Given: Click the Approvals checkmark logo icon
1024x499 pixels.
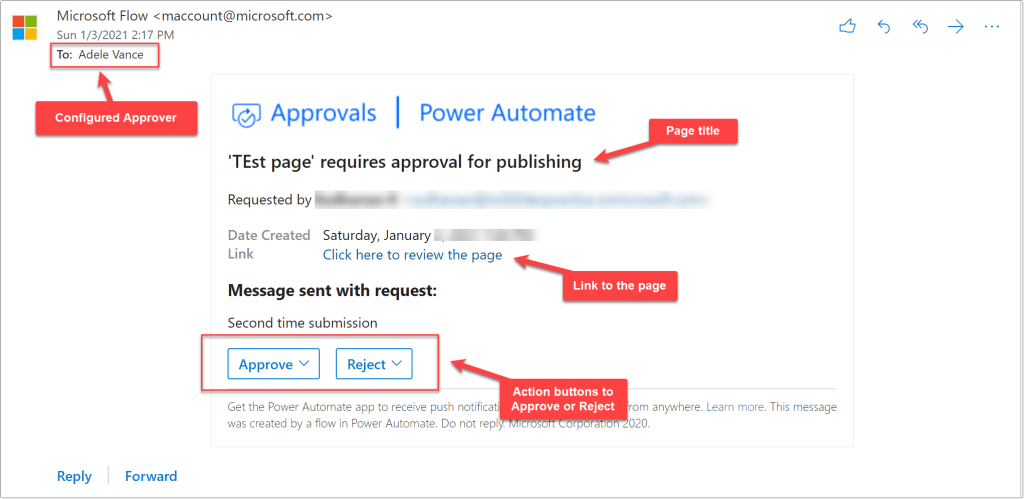Looking at the screenshot, I should [x=247, y=114].
